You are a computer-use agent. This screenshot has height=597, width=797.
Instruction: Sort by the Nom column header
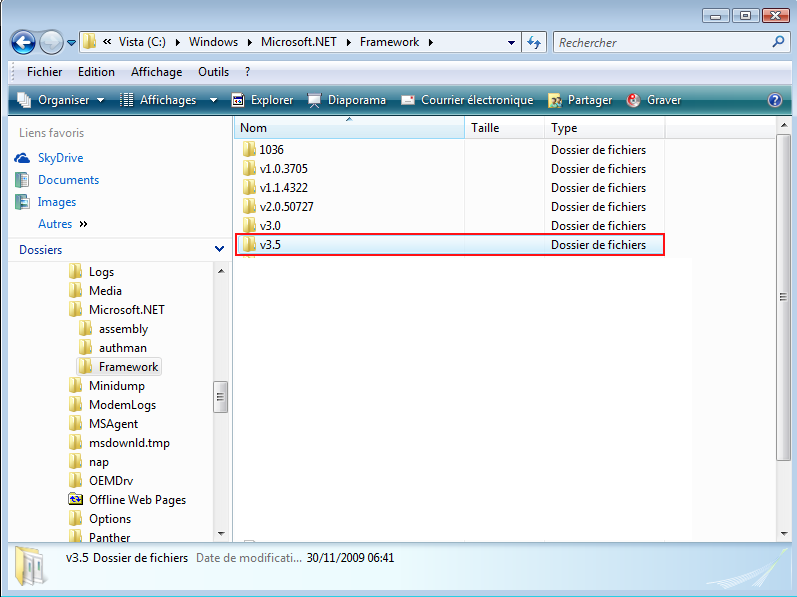[349, 128]
